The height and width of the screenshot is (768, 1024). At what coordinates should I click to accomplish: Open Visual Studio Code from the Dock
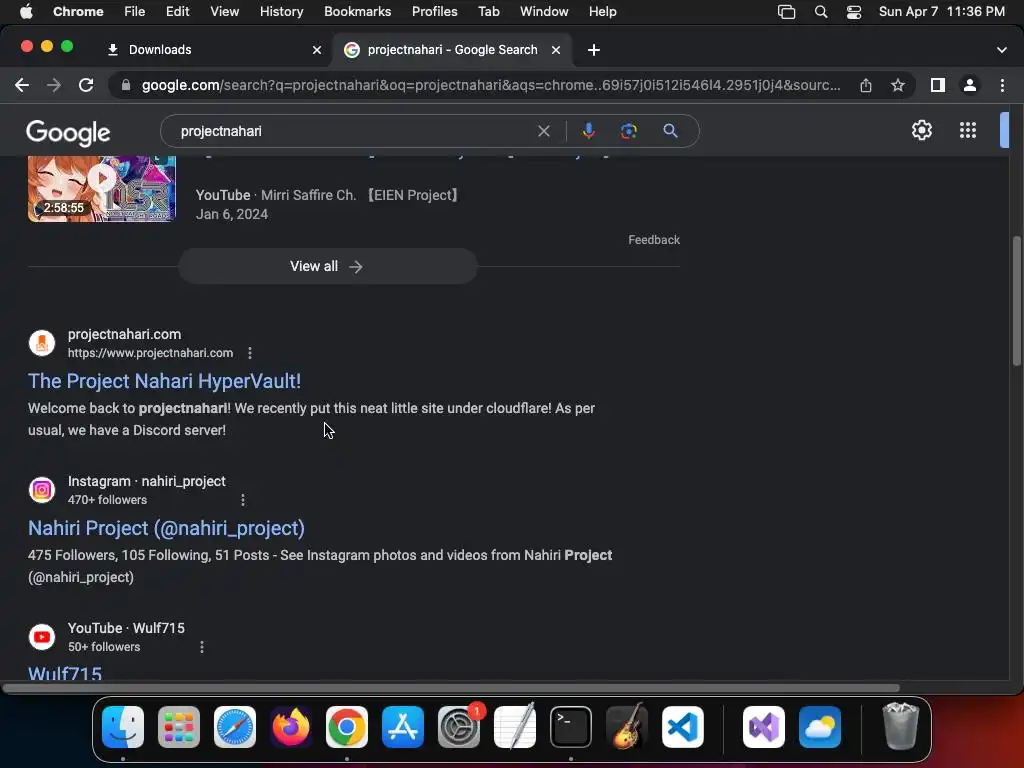(682, 727)
